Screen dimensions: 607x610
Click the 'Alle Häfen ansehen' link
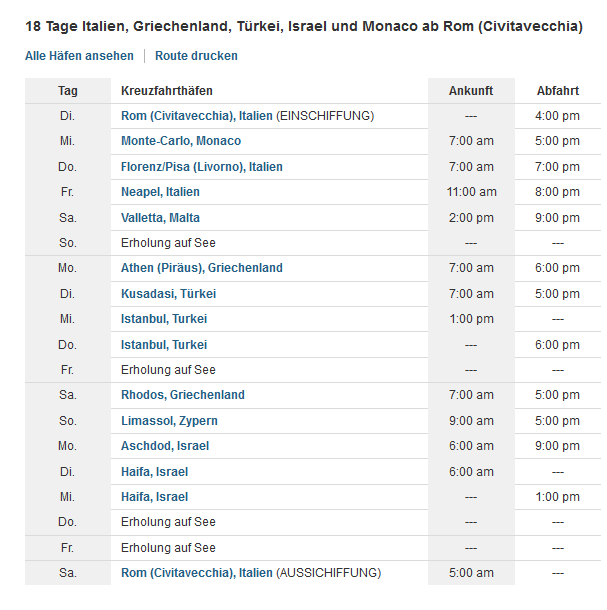pyautogui.click(x=79, y=56)
